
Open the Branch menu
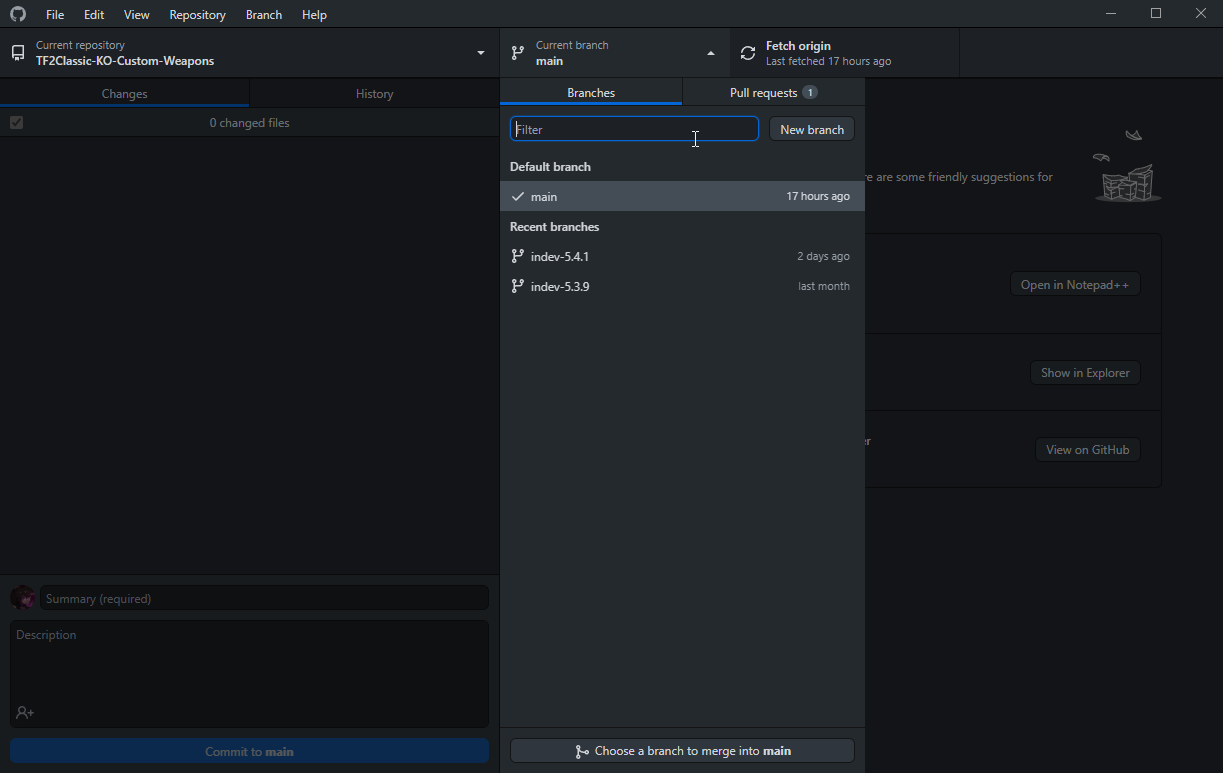(264, 15)
